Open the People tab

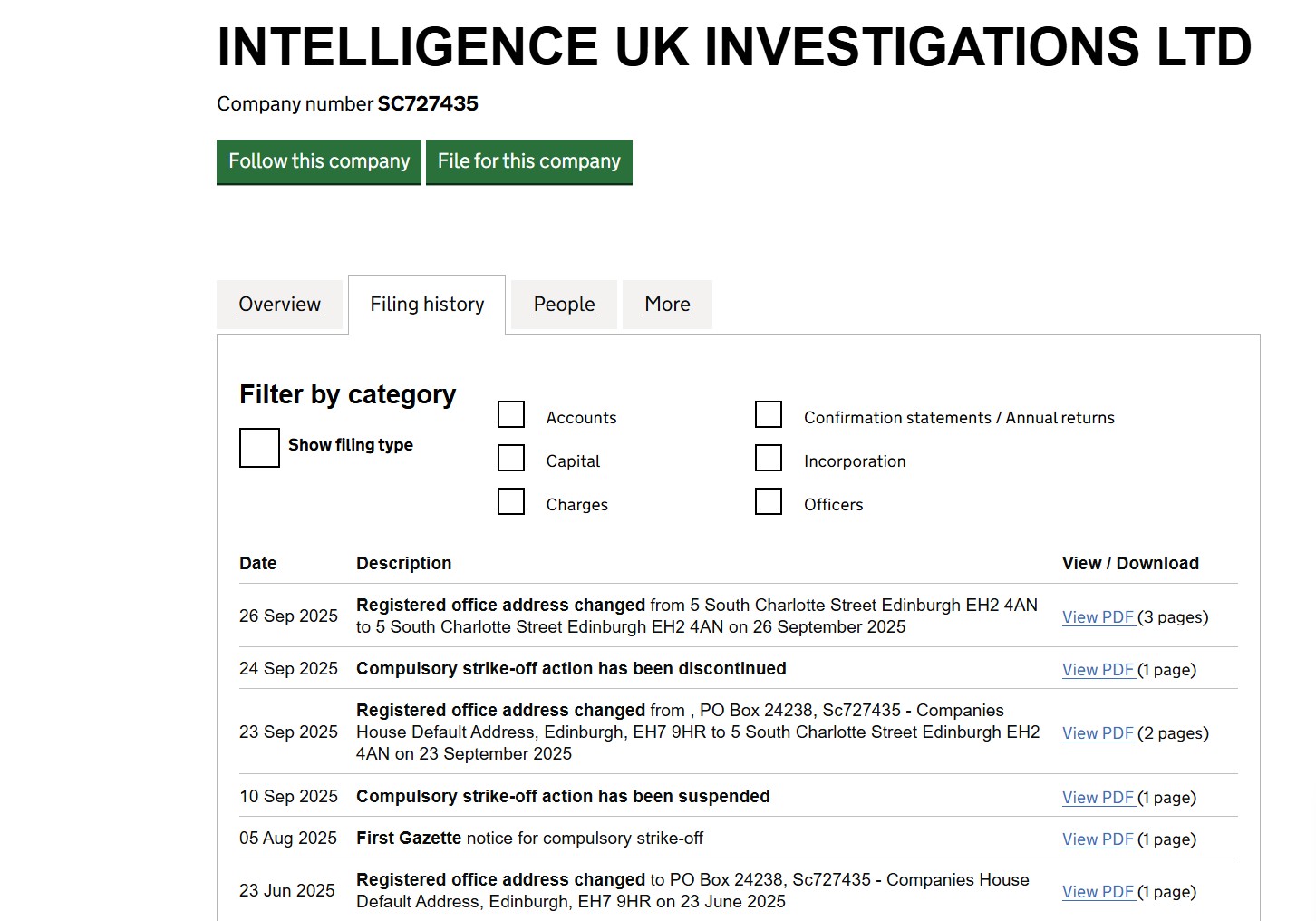[564, 304]
